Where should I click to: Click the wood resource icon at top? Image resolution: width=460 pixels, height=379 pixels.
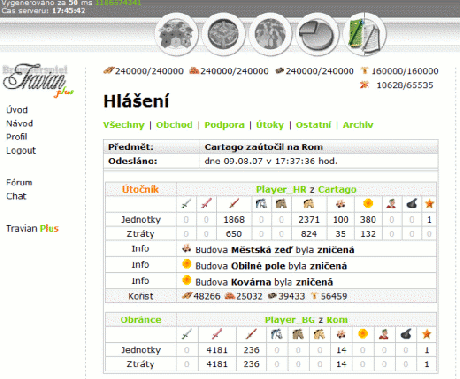(109, 71)
